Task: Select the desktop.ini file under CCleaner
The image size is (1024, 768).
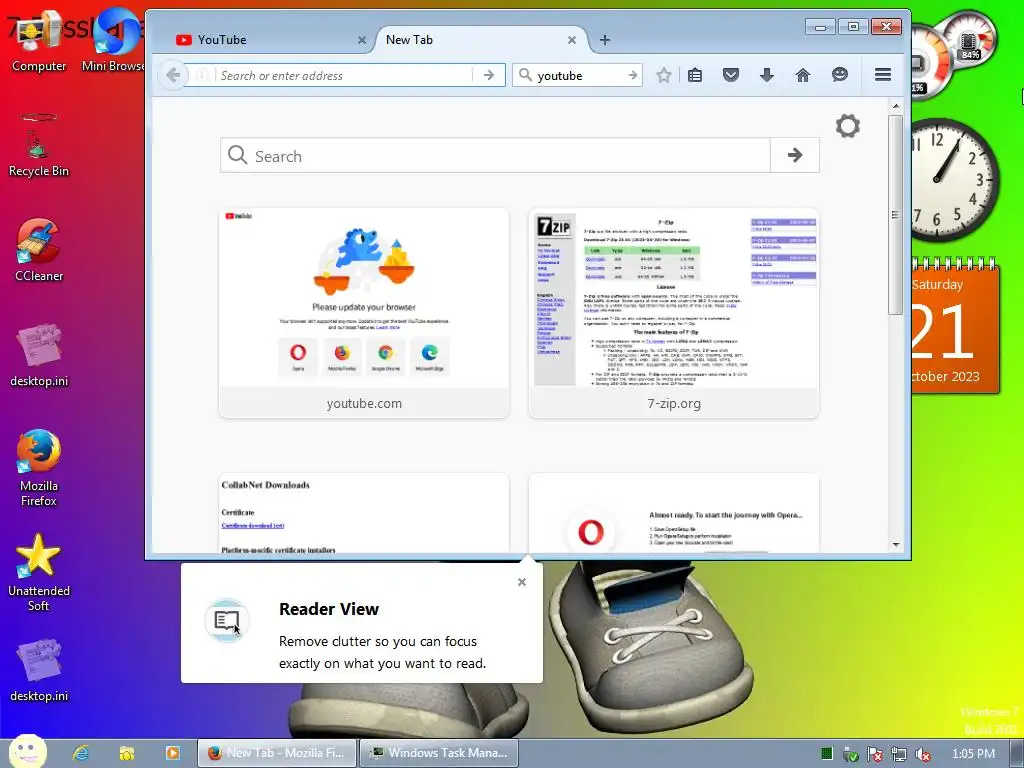Action: click(39, 356)
